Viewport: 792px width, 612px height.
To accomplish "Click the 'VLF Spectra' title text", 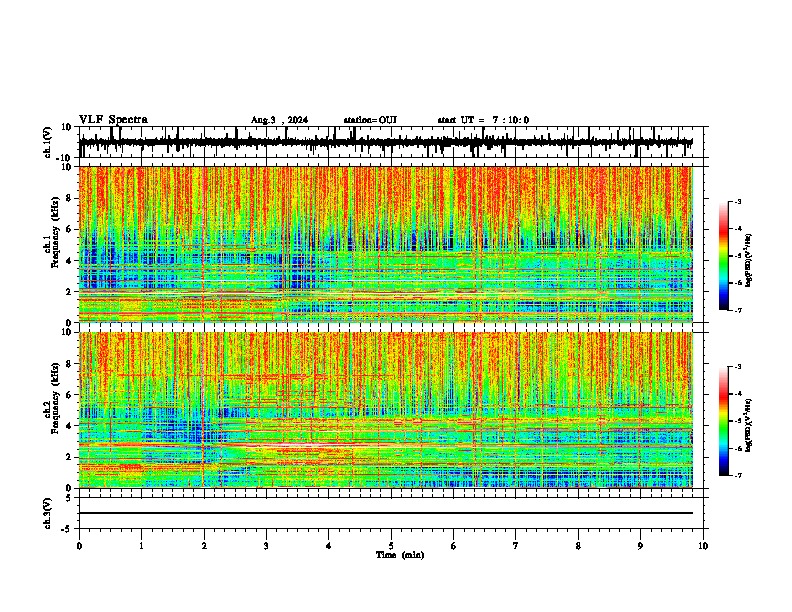I will pyautogui.click(x=113, y=120).
